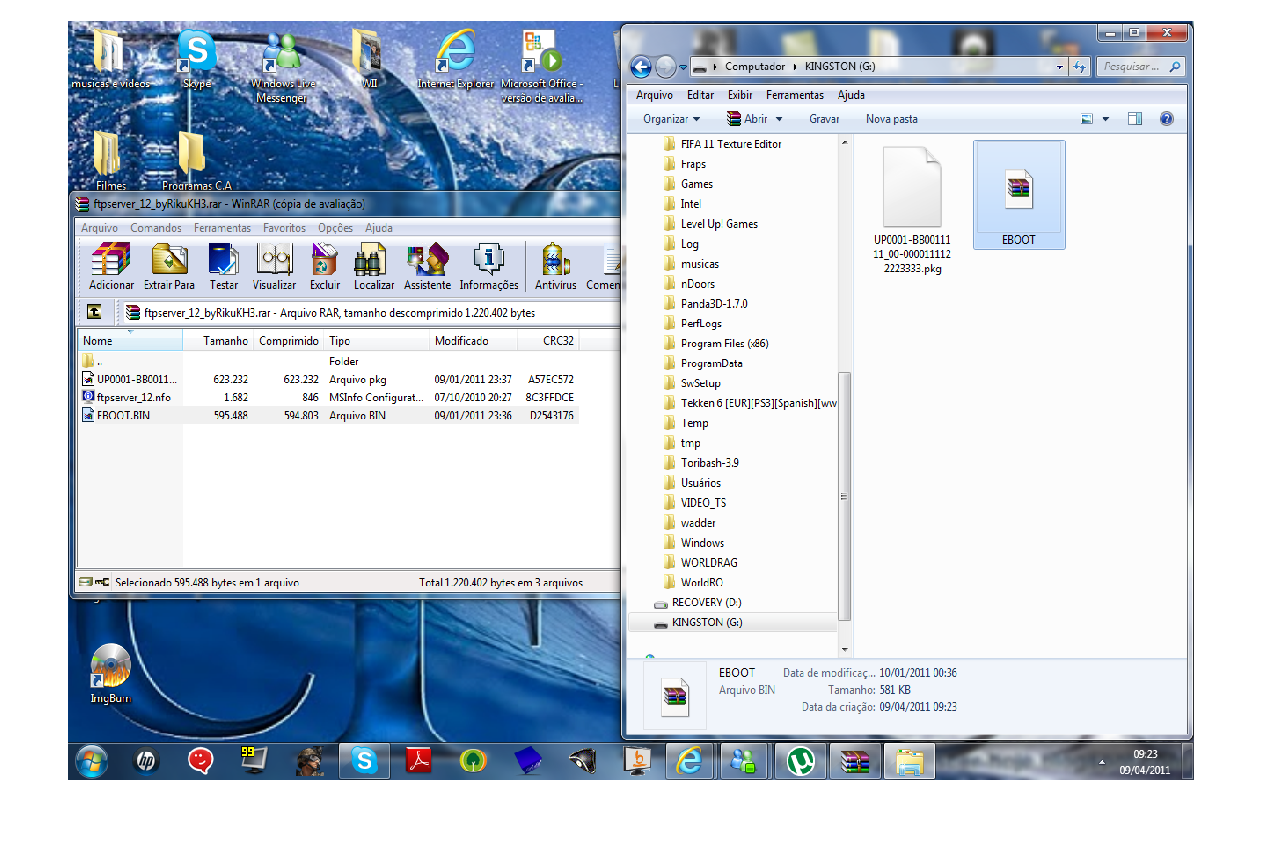Select the EBOOT file in Explorer
Viewport: 1280px width, 852px height.
pos(1018,195)
